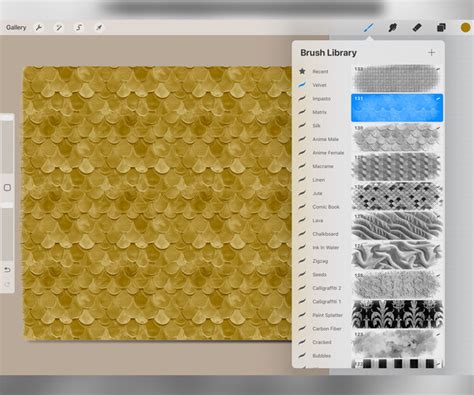
Task: Activate the Transform arrow tool
Action: [x=99, y=28]
